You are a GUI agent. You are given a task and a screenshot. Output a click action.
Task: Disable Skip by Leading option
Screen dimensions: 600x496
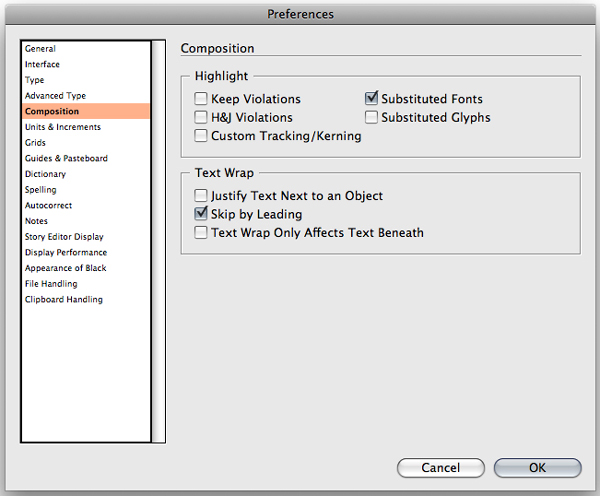[201, 214]
